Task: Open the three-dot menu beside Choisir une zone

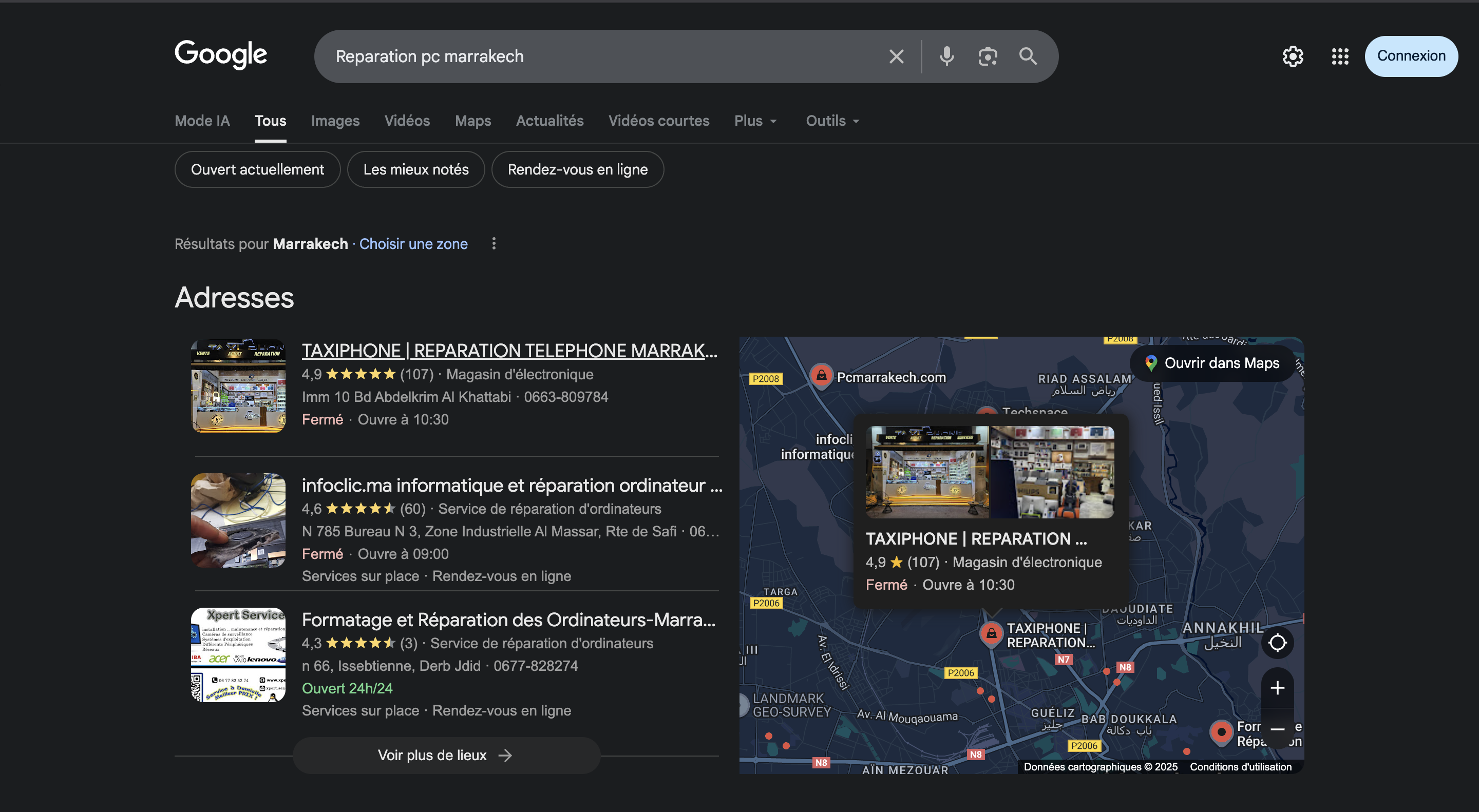Action: point(494,244)
